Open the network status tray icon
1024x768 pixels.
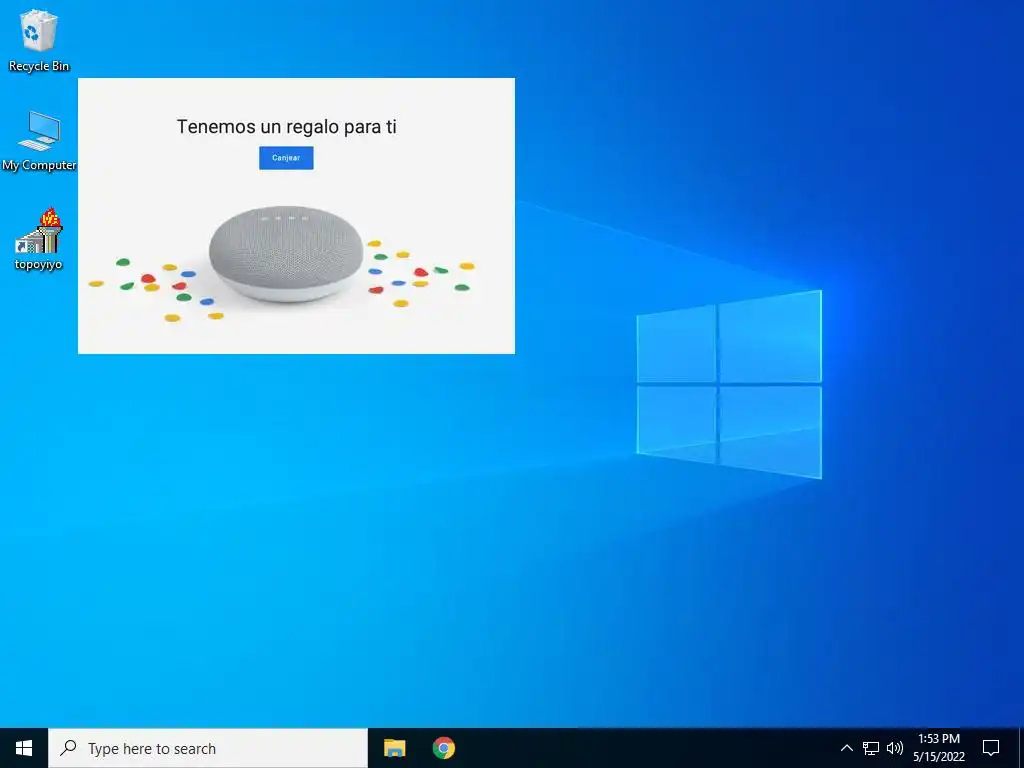coord(871,748)
